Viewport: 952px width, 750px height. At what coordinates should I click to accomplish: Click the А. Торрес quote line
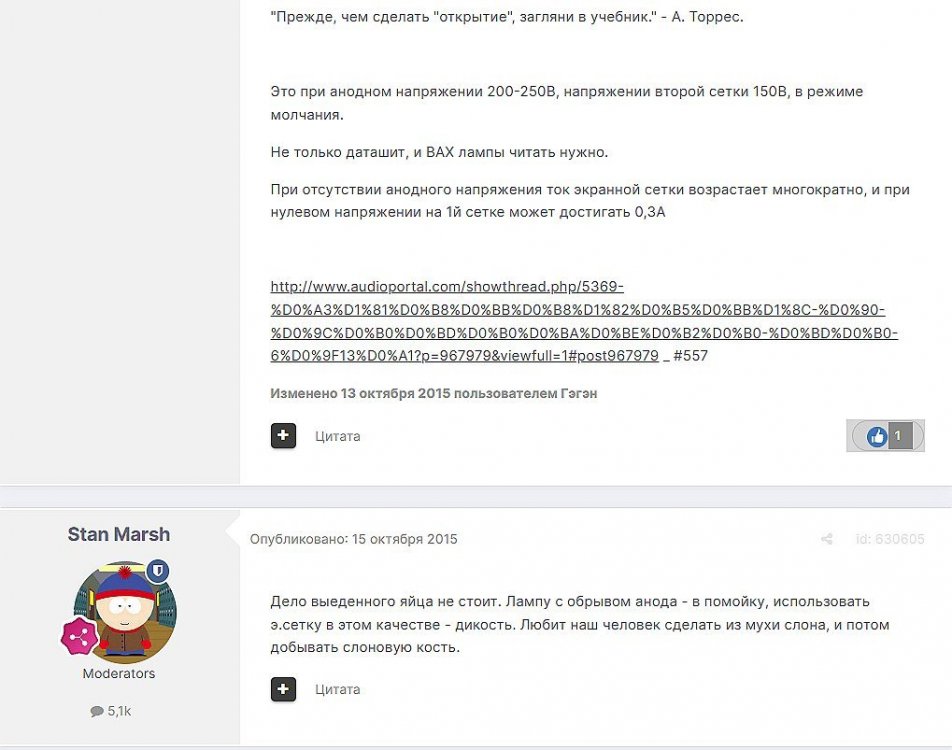point(507,16)
